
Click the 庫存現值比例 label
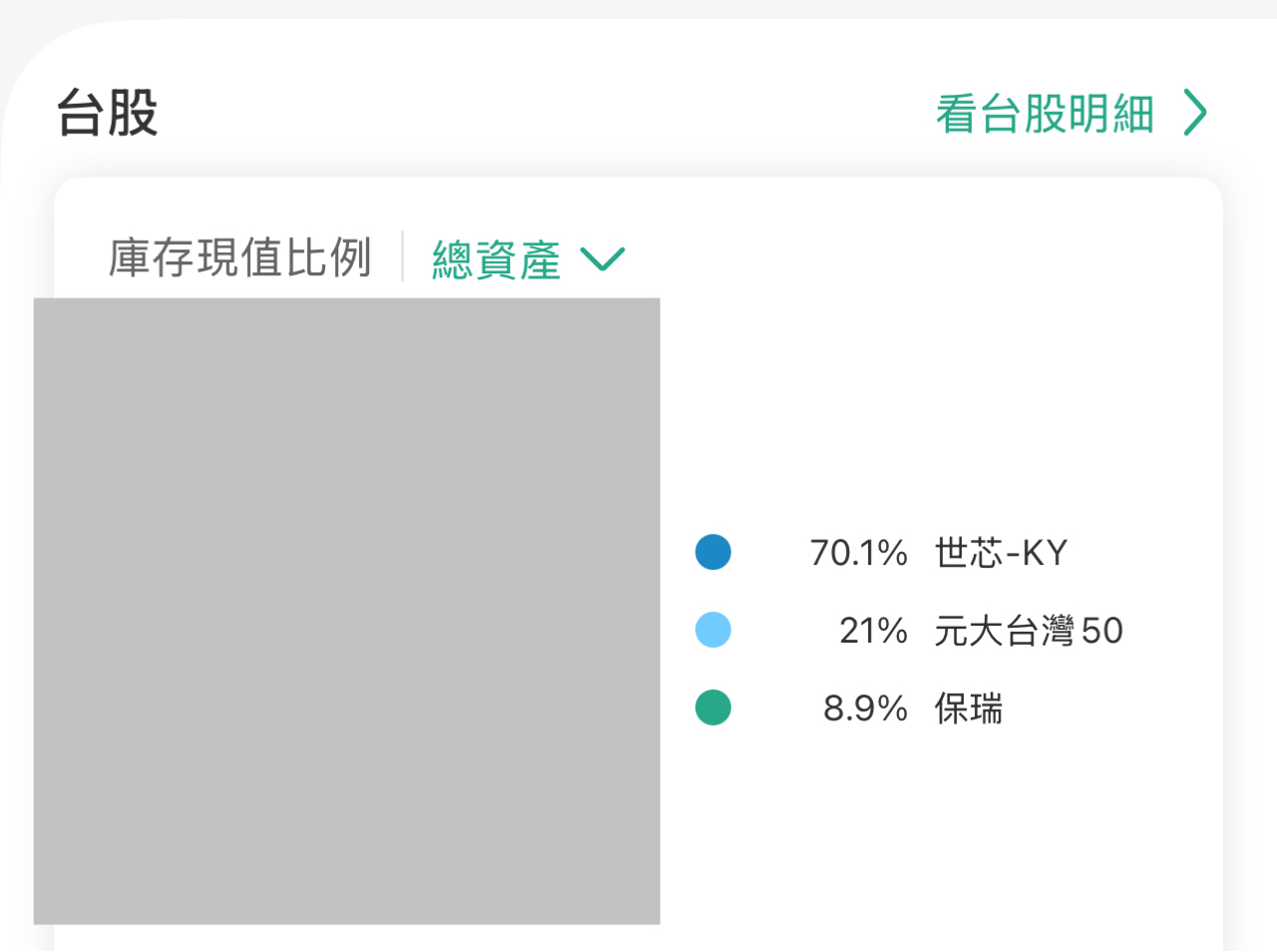click(x=239, y=257)
